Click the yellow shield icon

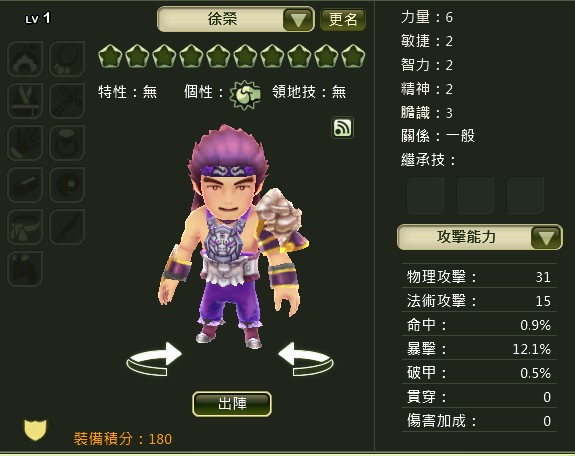click(35, 430)
